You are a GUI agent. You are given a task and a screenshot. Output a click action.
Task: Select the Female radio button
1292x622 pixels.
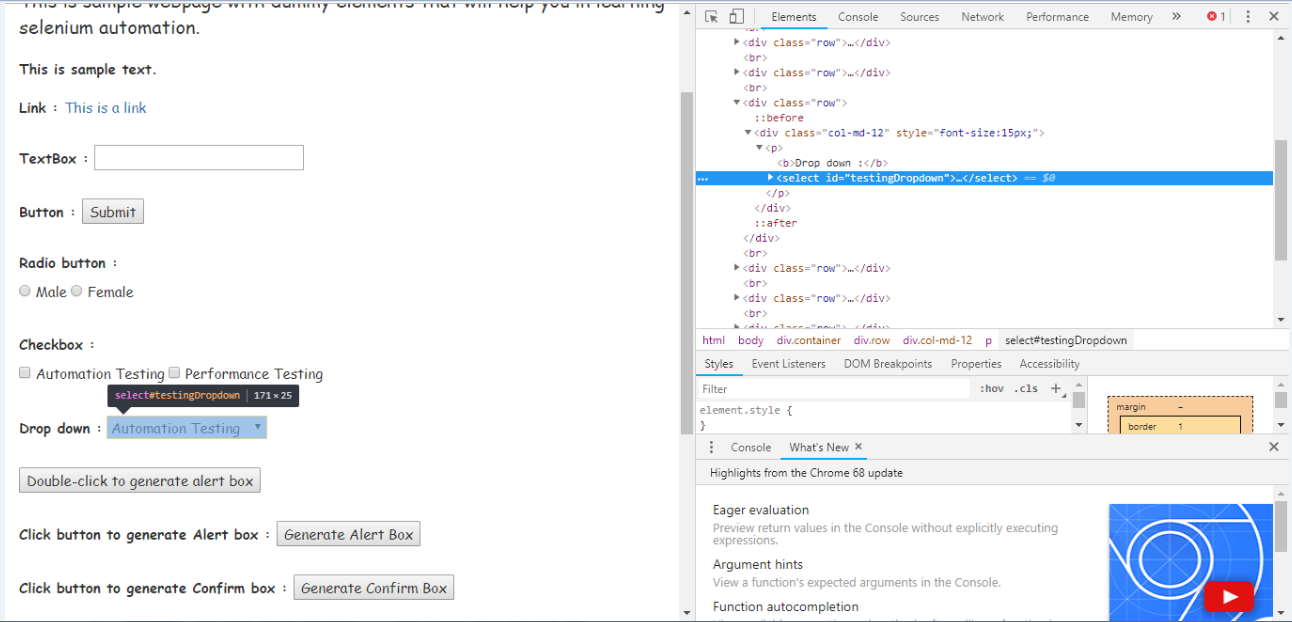coord(76,290)
